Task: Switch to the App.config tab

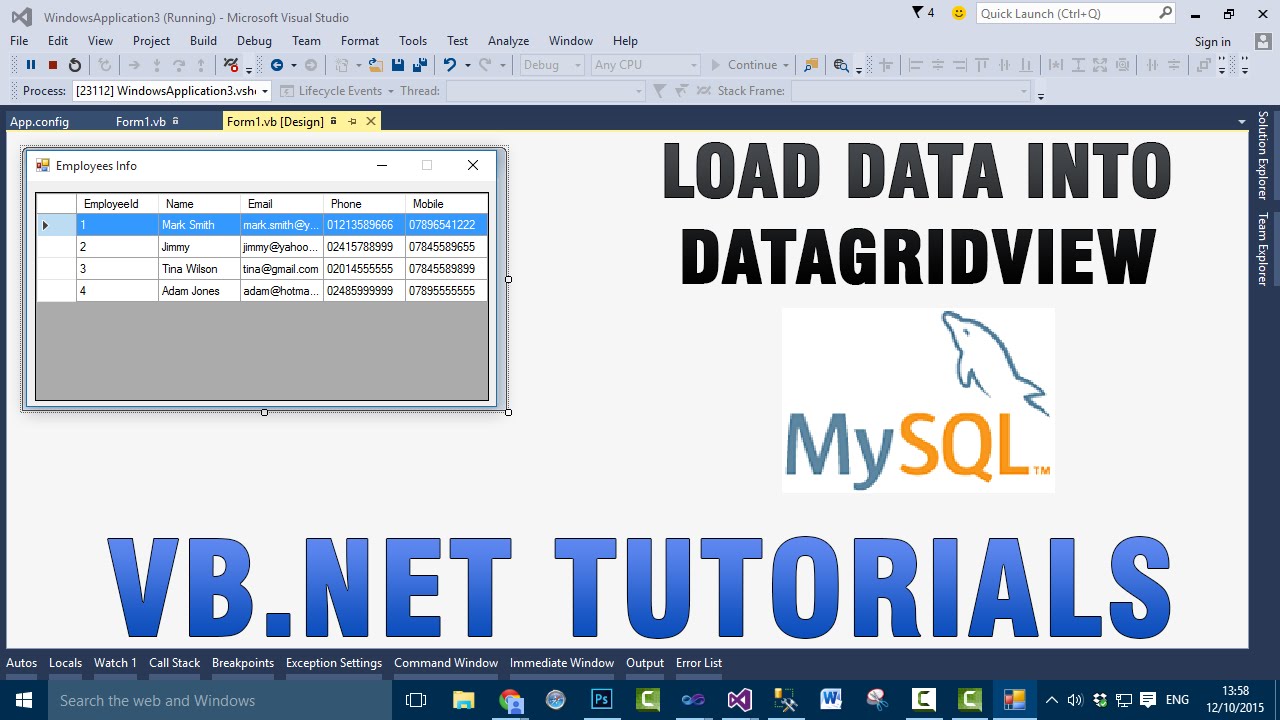Action: (40, 121)
